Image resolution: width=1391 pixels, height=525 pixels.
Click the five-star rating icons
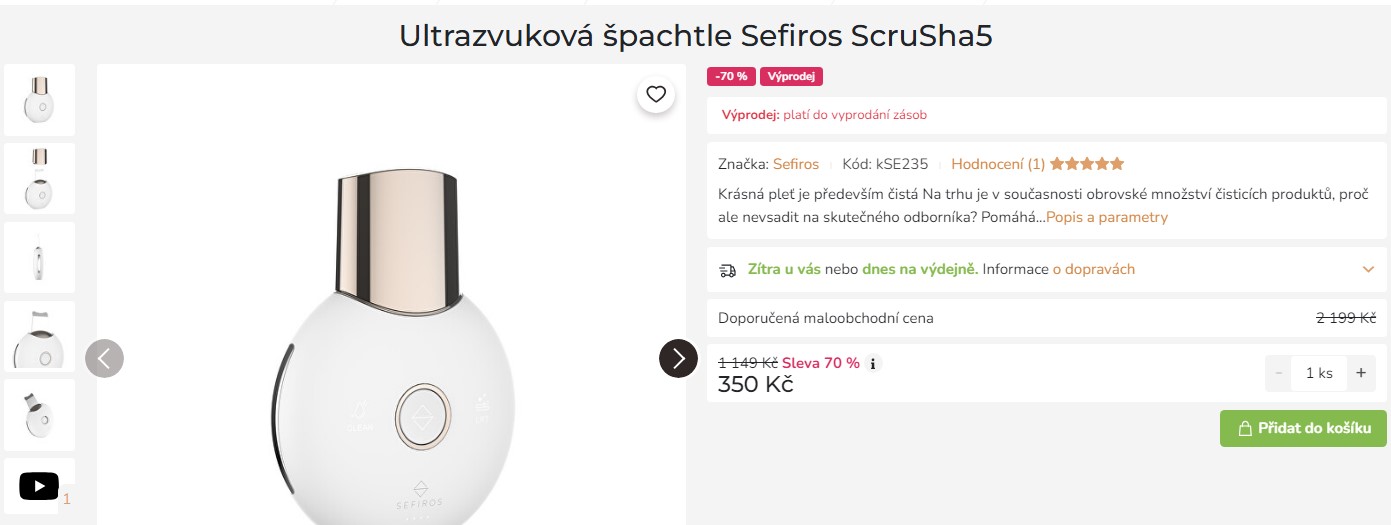point(1087,164)
